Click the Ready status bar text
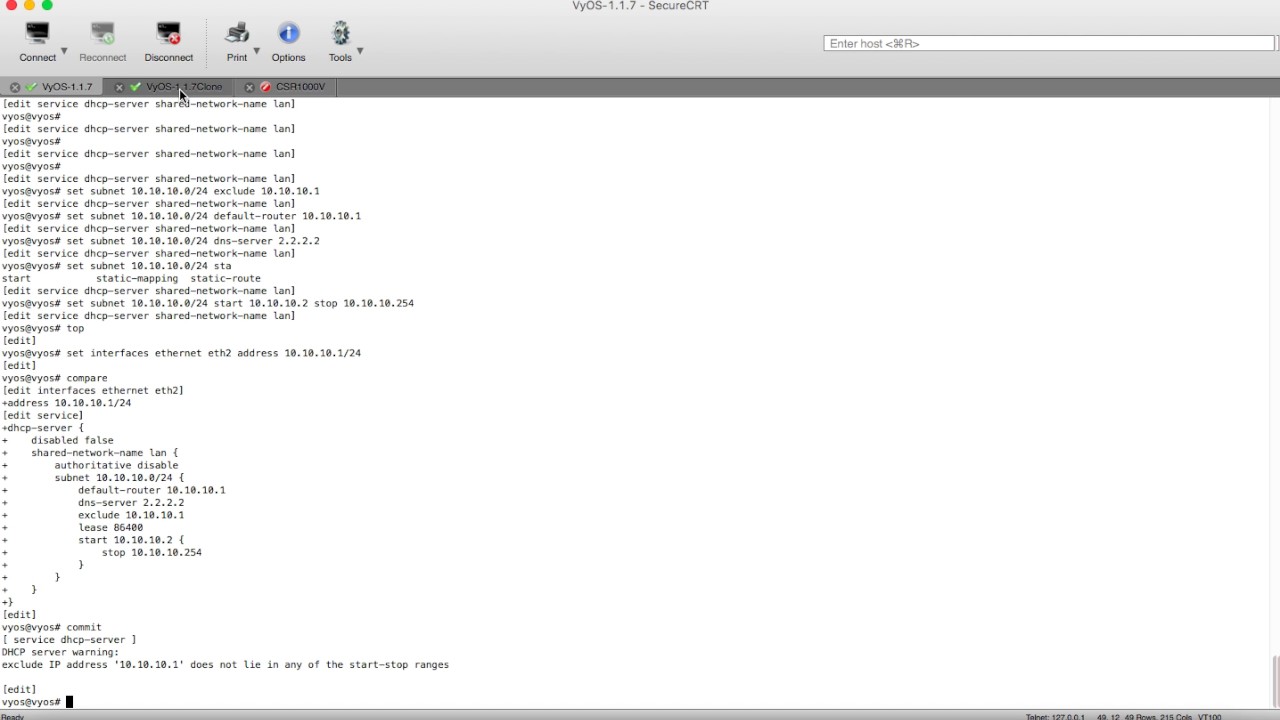Screen dimensions: 1280x720 tap(12, 716)
